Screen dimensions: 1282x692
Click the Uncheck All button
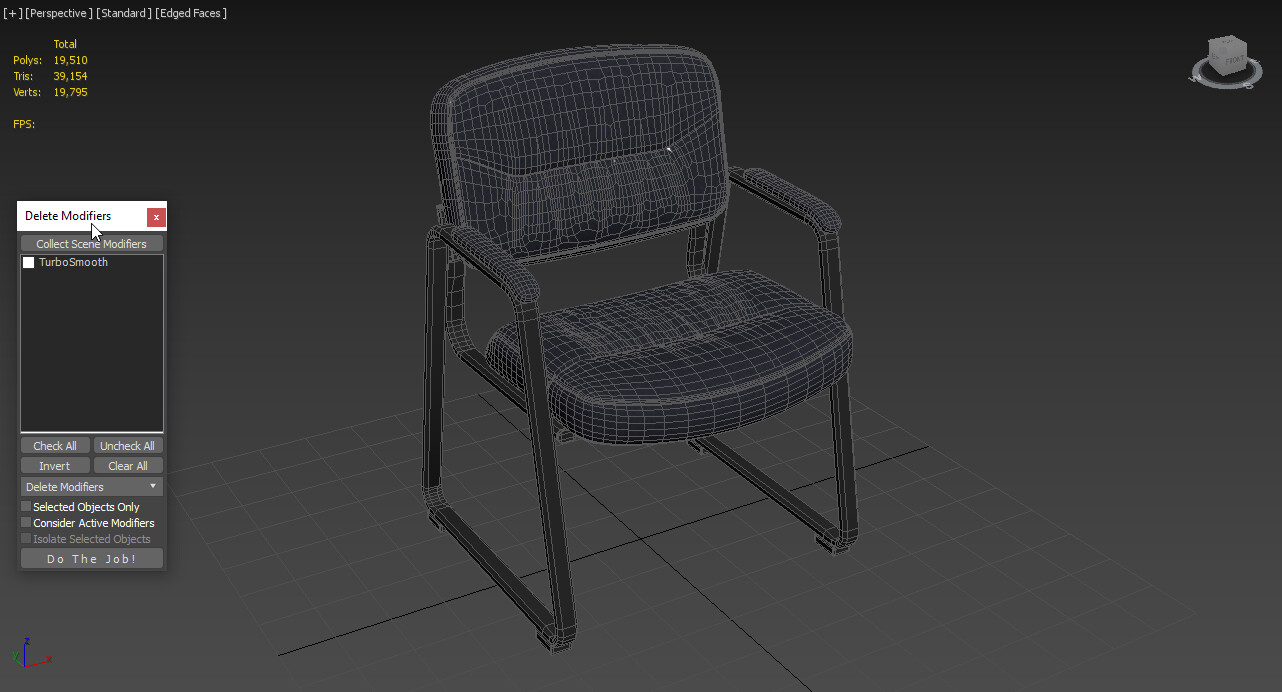click(127, 445)
